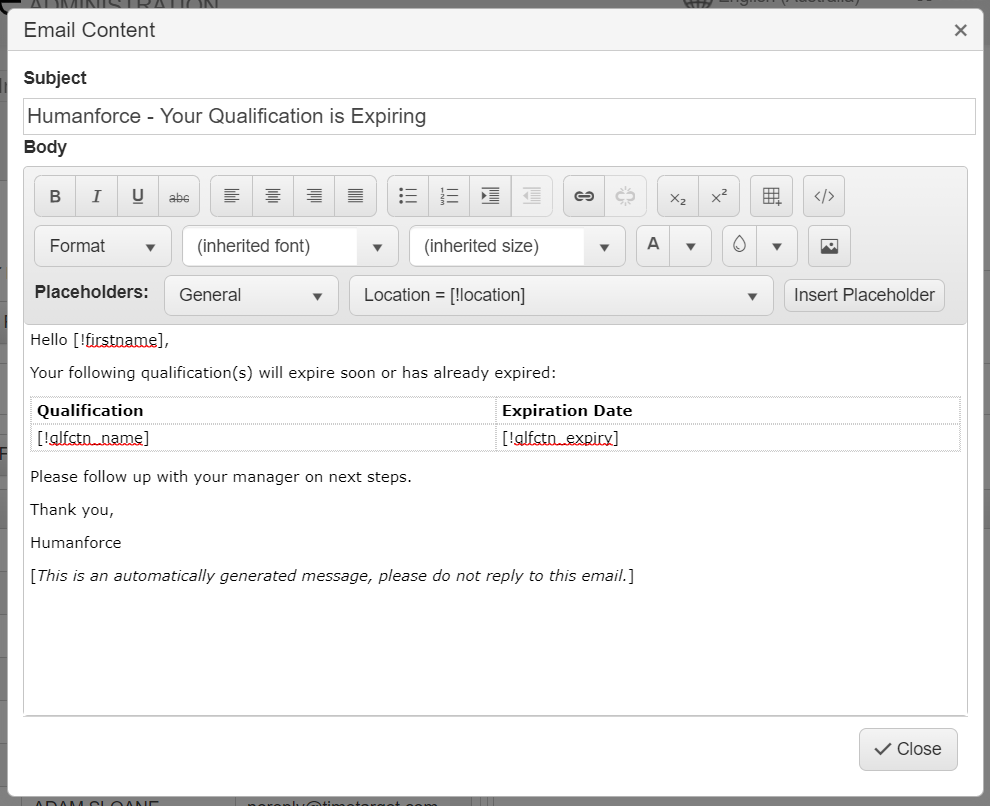Apply superscript formatting
The image size is (990, 806).
(719, 196)
